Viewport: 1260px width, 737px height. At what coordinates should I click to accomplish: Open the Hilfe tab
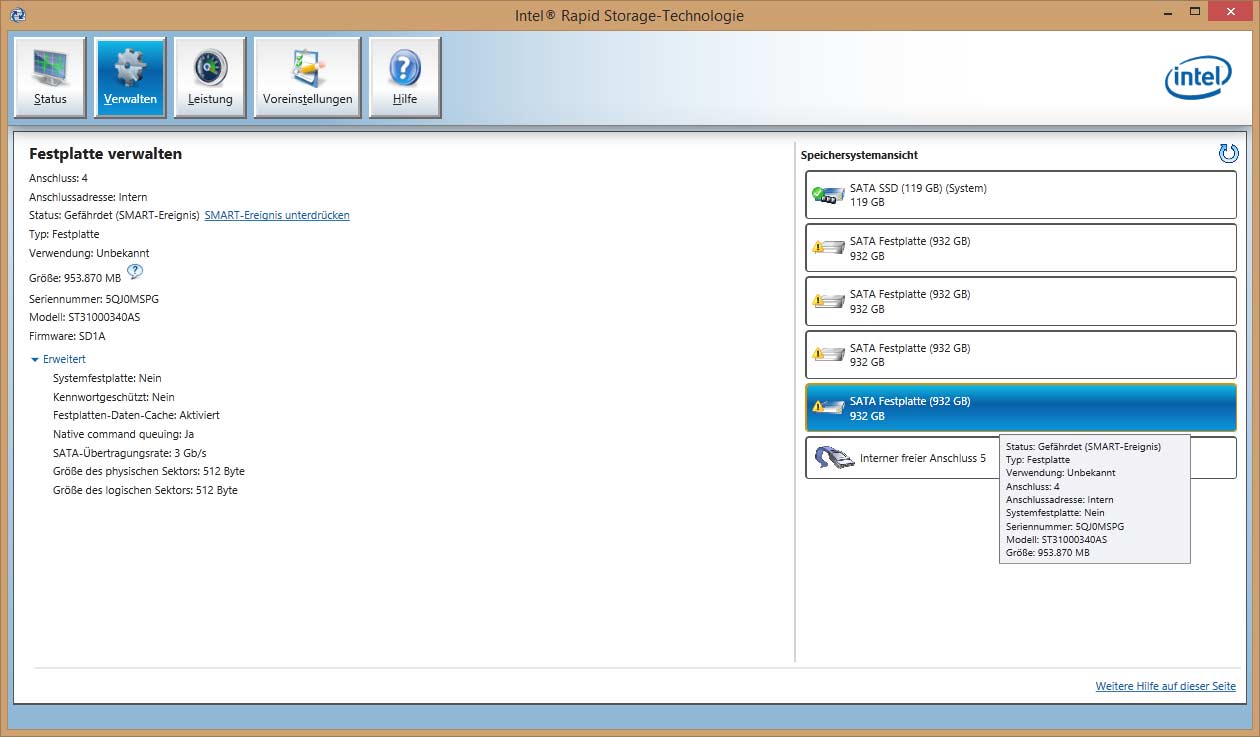(x=405, y=77)
